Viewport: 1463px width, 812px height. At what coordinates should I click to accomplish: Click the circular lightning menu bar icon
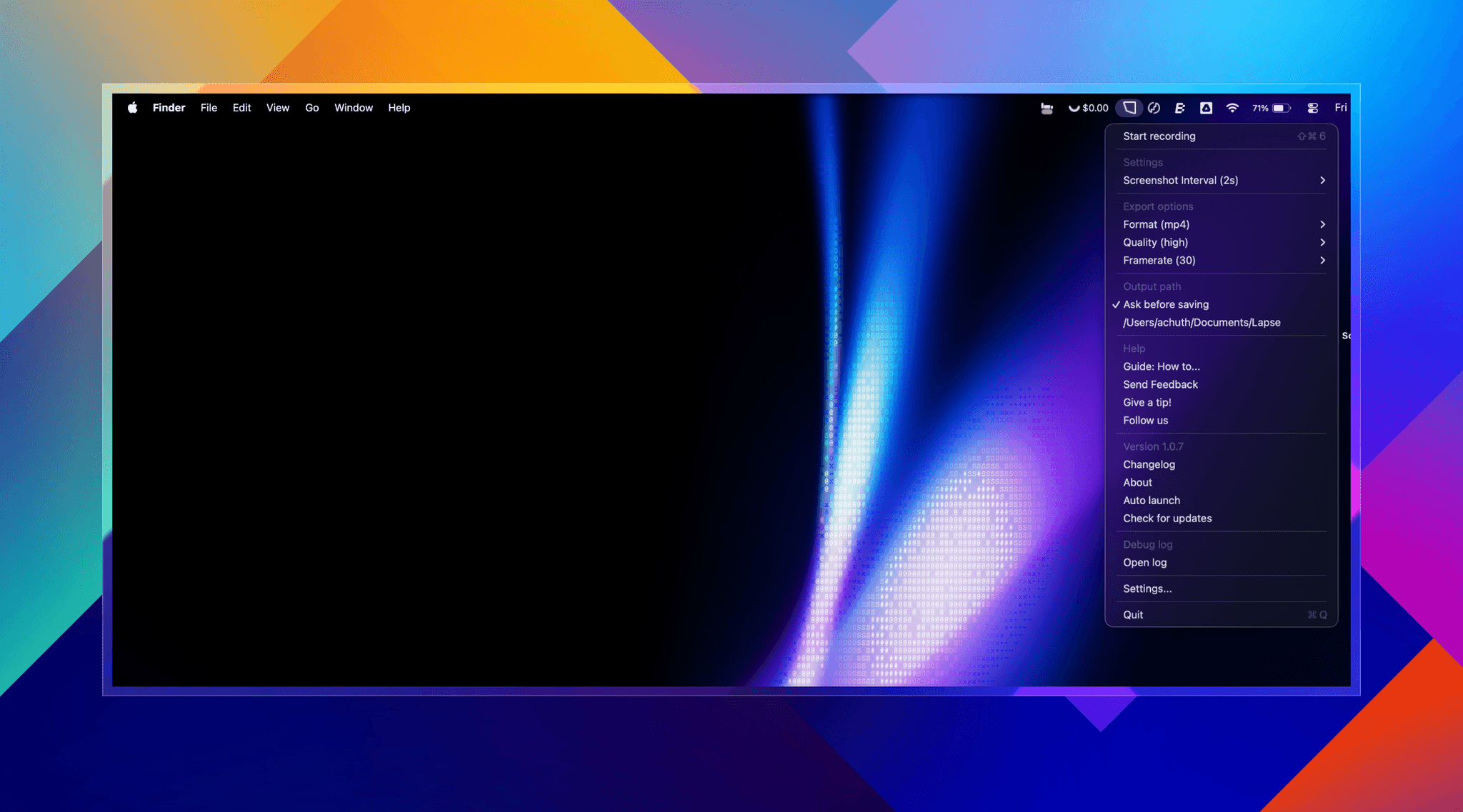coord(1154,108)
